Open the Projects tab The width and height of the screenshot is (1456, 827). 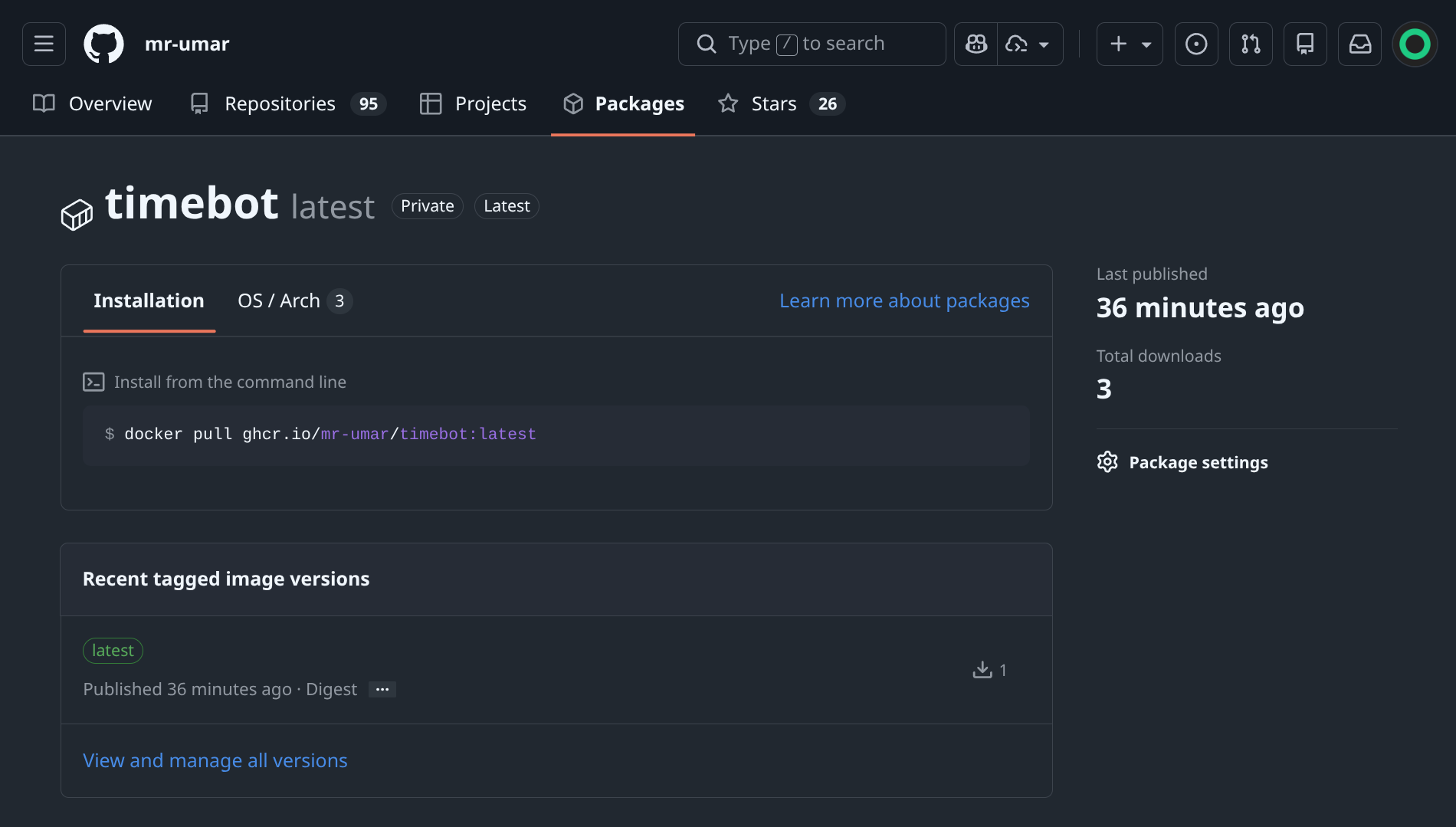coord(473,103)
